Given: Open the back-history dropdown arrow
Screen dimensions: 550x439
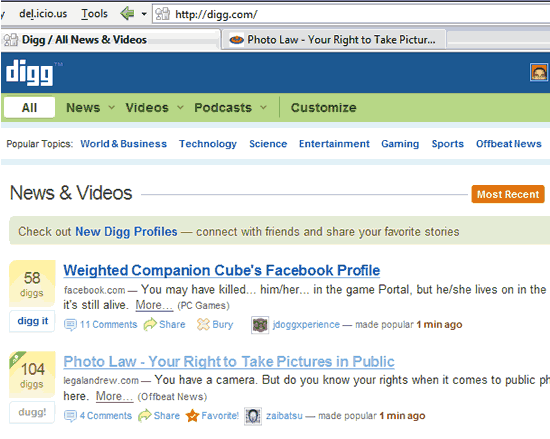Looking at the screenshot, I should (x=144, y=14).
